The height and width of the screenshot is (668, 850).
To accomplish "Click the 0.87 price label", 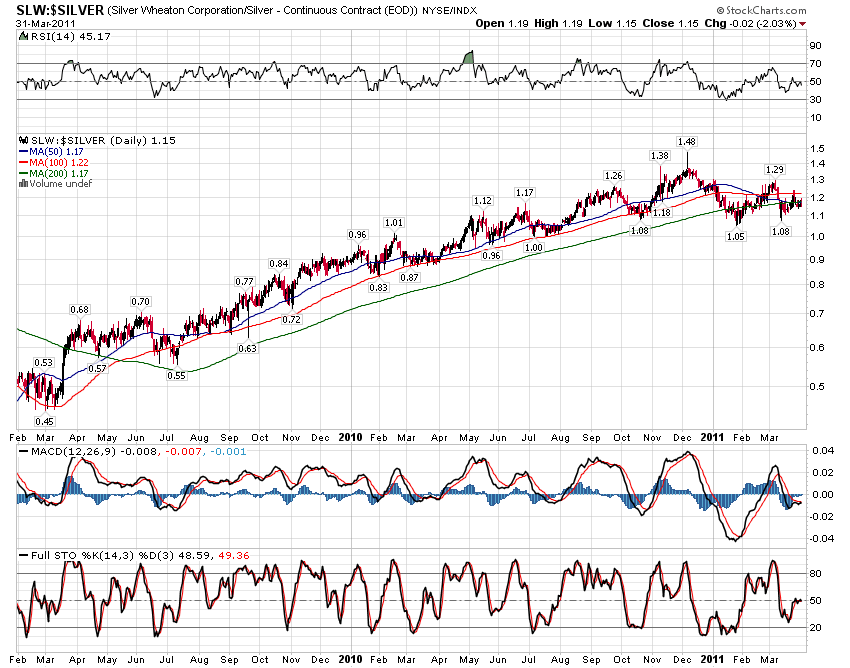I will tap(409, 277).
